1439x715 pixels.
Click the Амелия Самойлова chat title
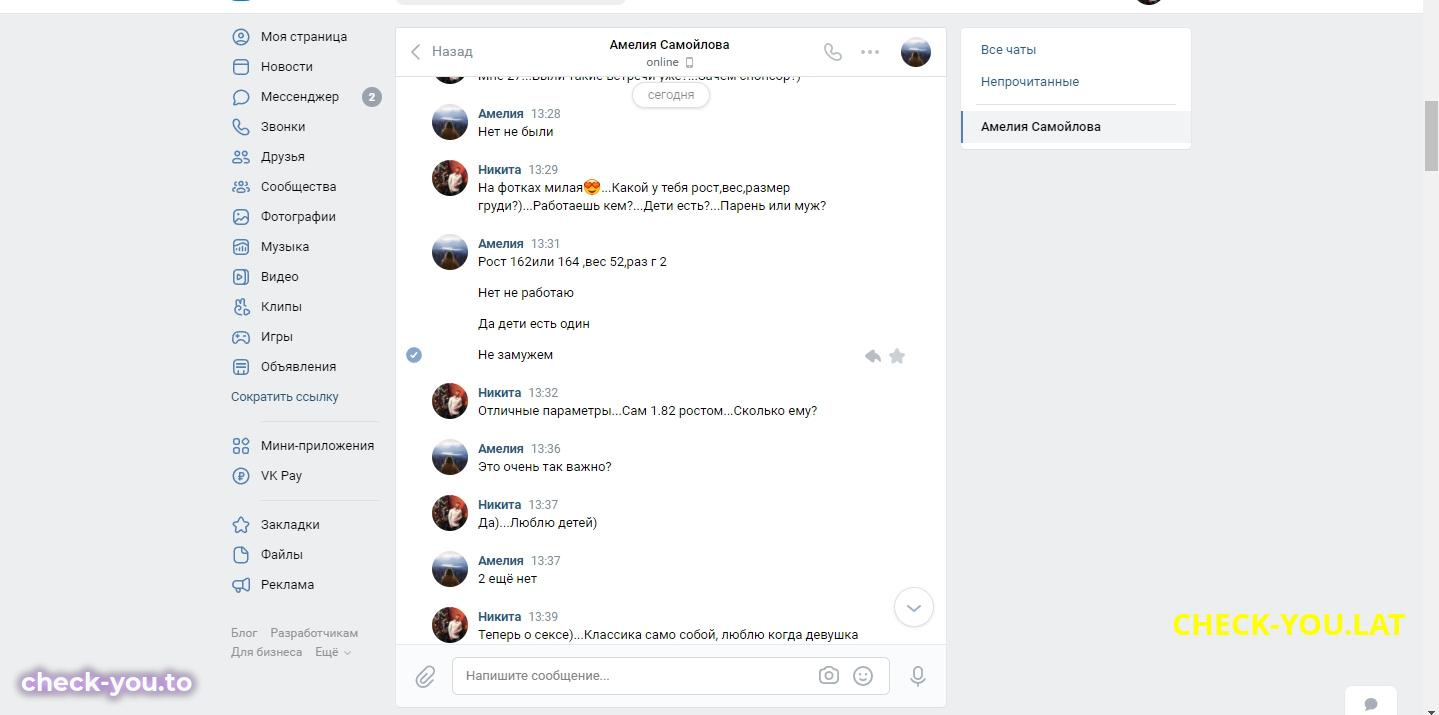(669, 45)
